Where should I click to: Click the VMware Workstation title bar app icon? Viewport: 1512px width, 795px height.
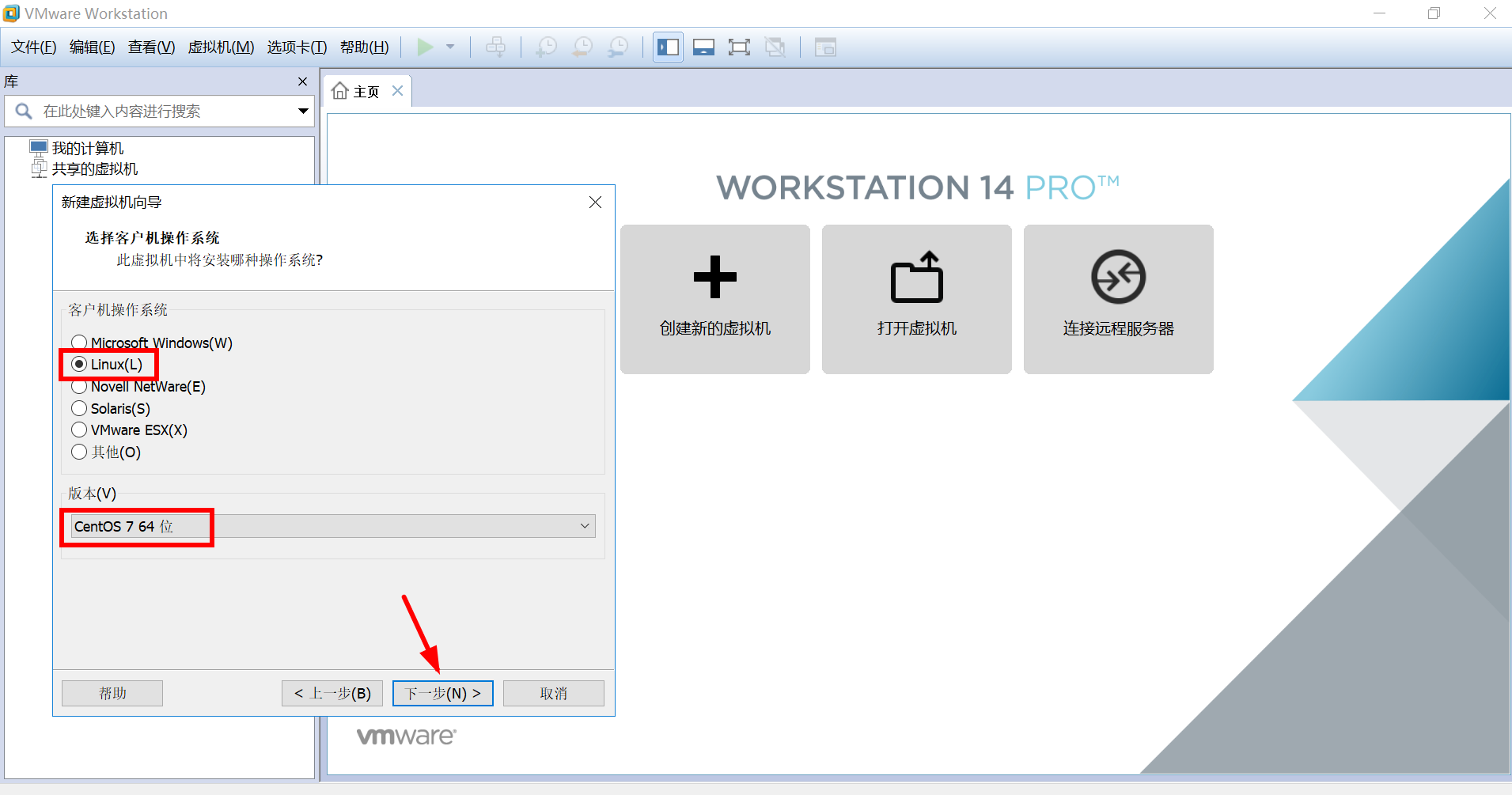(x=11, y=13)
